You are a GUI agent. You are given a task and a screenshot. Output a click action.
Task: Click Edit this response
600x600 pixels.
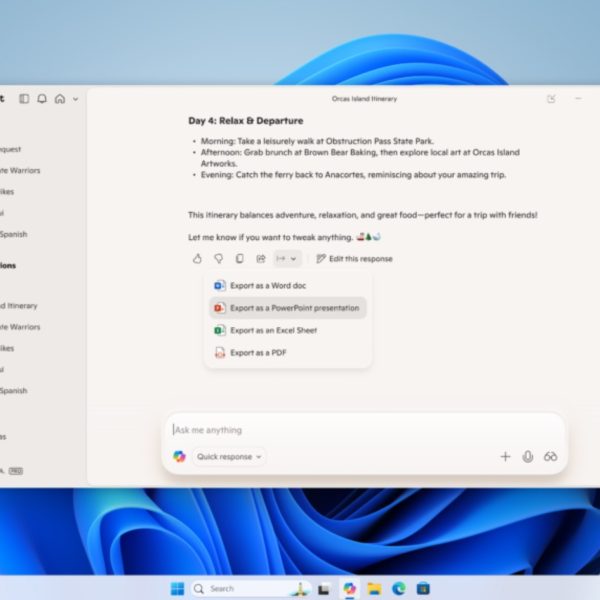pos(354,259)
